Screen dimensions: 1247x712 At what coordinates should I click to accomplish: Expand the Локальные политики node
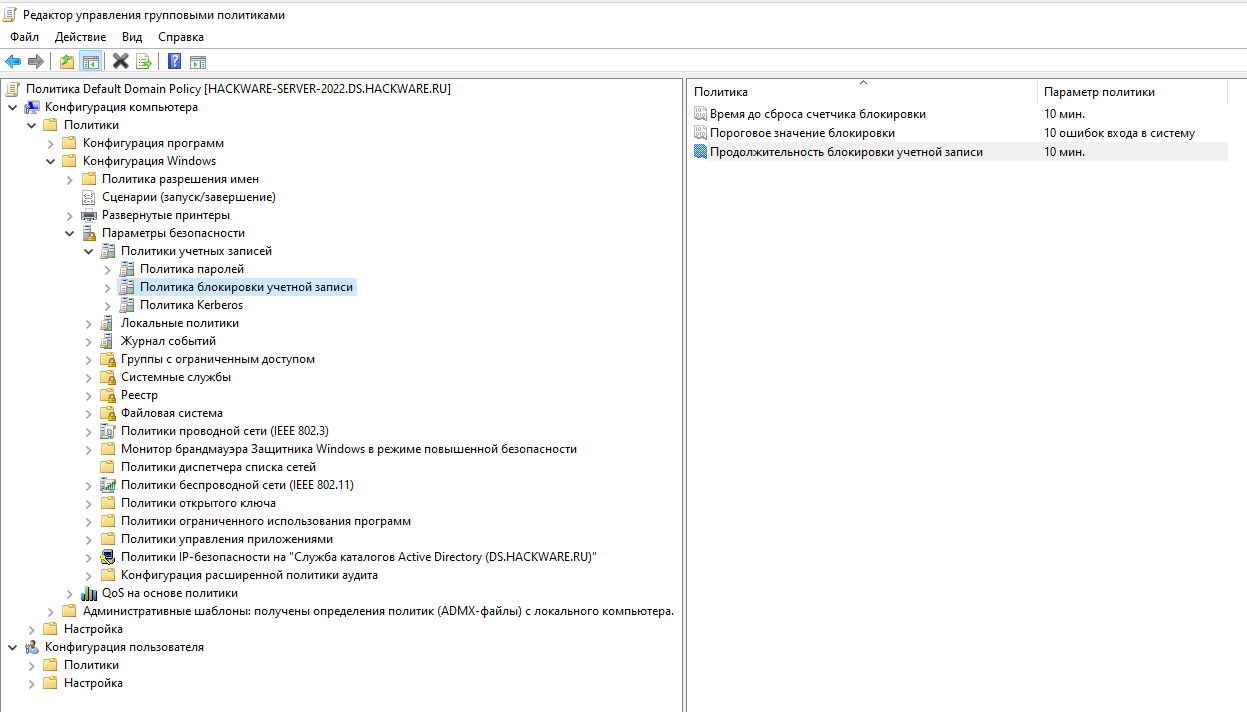tap(89, 323)
